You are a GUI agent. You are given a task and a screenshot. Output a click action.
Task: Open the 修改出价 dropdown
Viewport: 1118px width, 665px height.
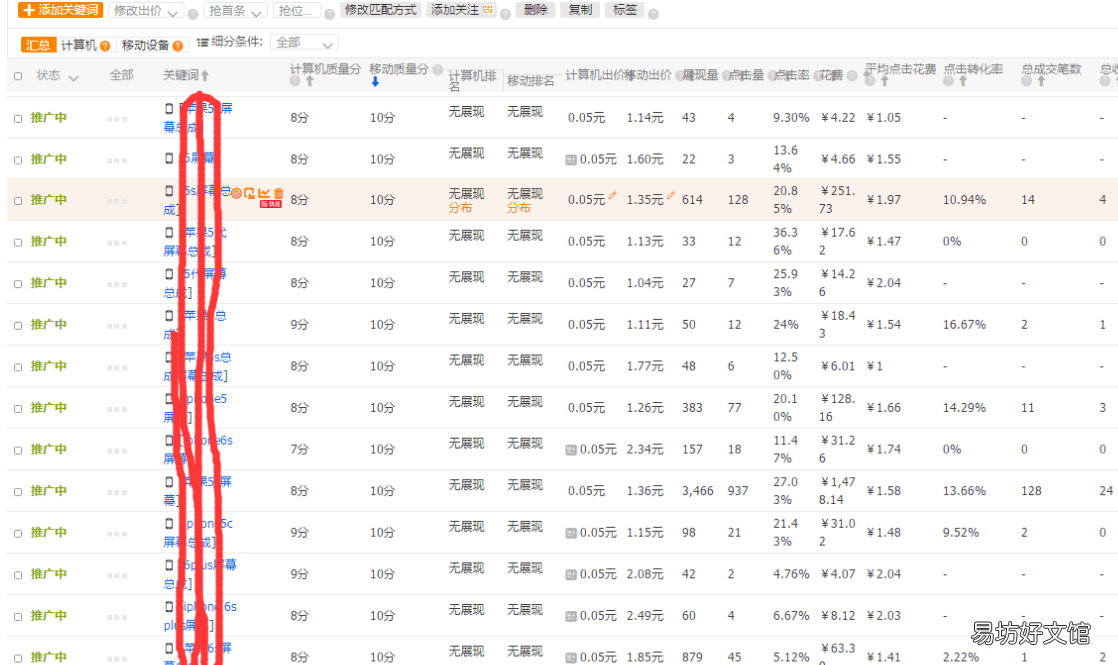pyautogui.click(x=145, y=11)
